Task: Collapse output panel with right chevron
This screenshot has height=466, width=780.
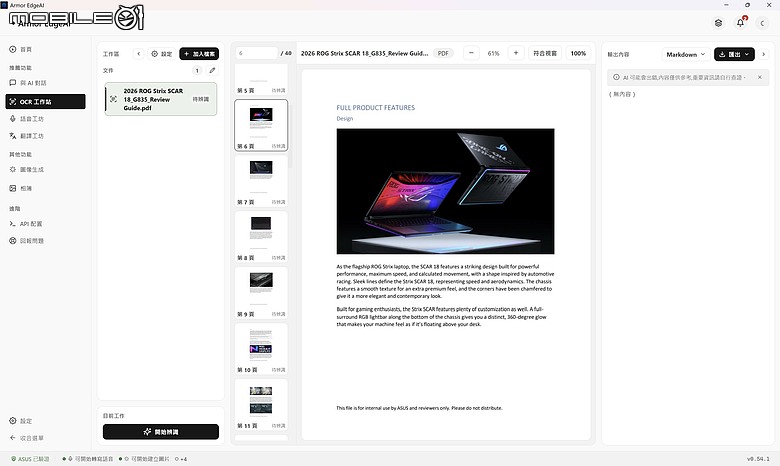Action: pyautogui.click(x=764, y=54)
